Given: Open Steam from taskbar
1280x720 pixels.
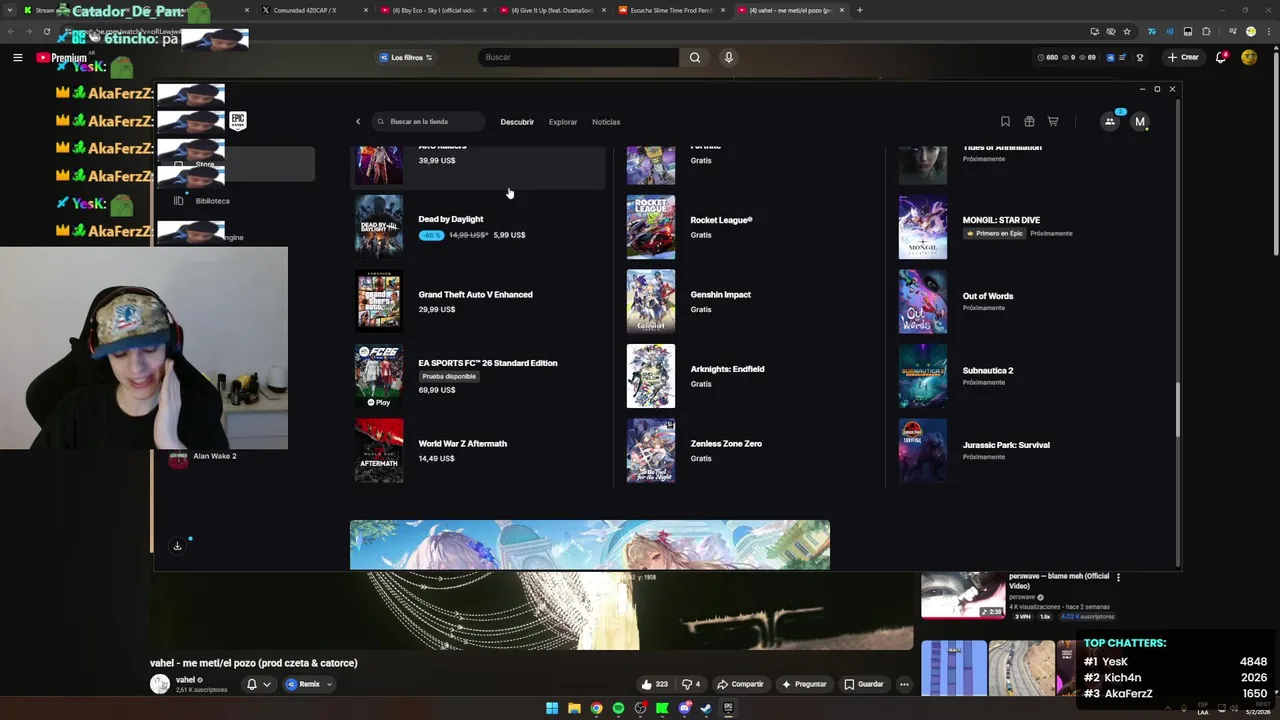Looking at the screenshot, I should [706, 708].
